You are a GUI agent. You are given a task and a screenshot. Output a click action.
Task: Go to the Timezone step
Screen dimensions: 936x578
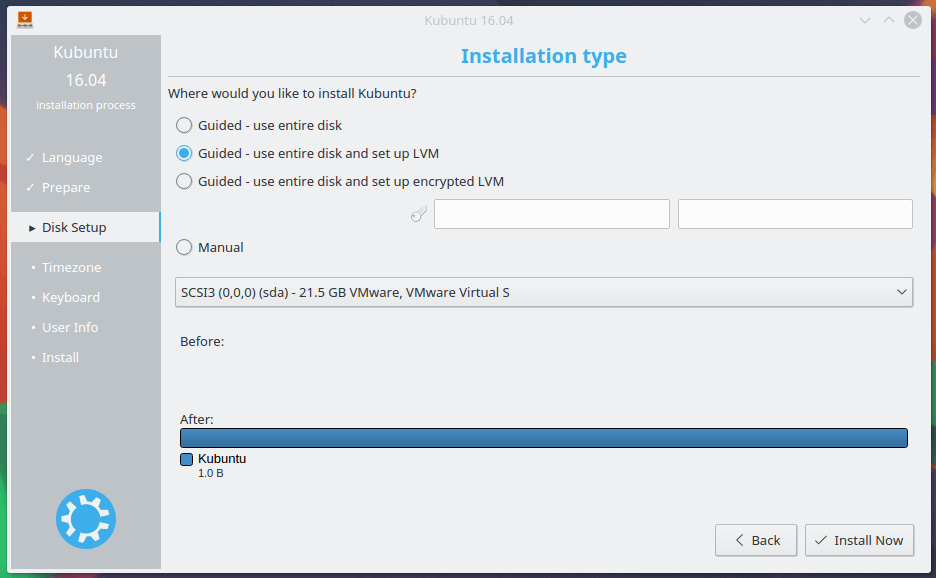tap(72, 268)
